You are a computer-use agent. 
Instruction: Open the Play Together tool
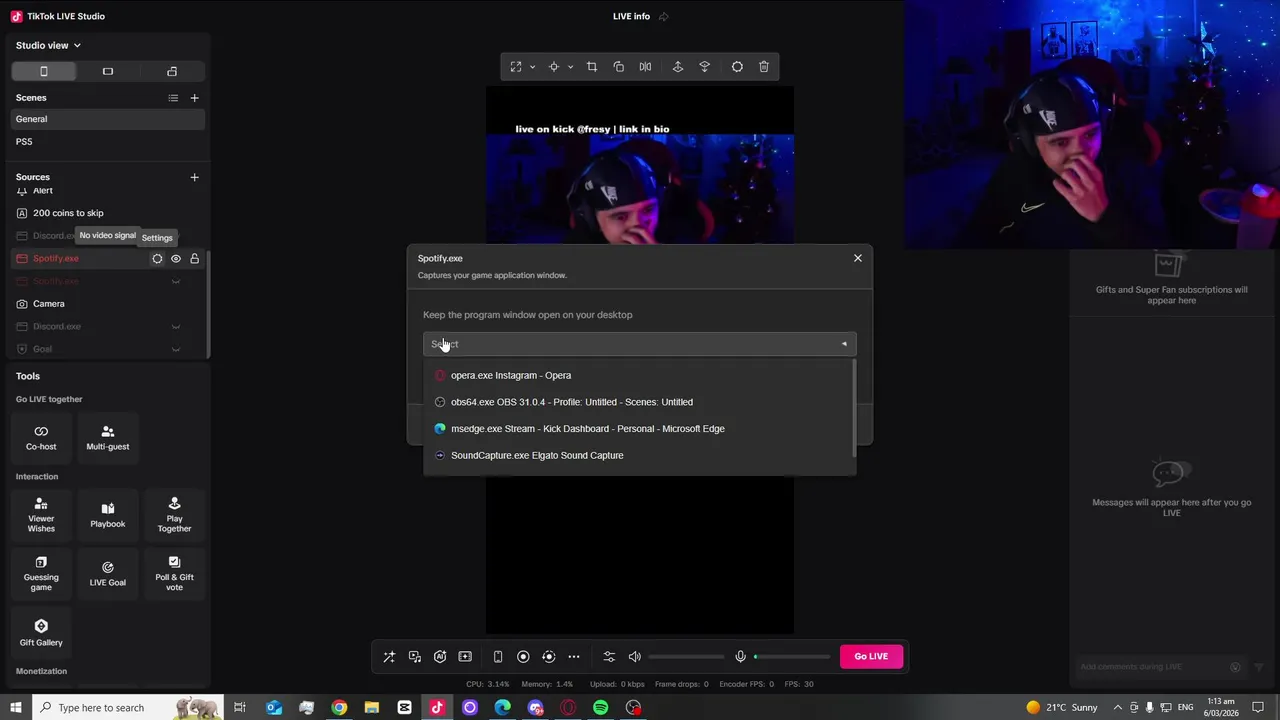[174, 515]
